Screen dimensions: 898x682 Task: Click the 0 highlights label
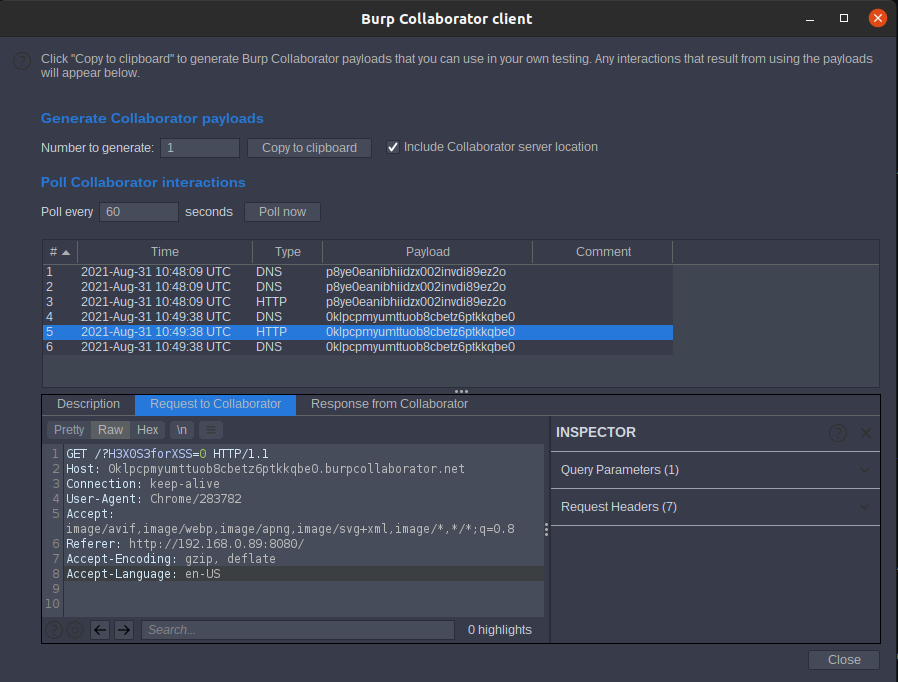tap(499, 630)
